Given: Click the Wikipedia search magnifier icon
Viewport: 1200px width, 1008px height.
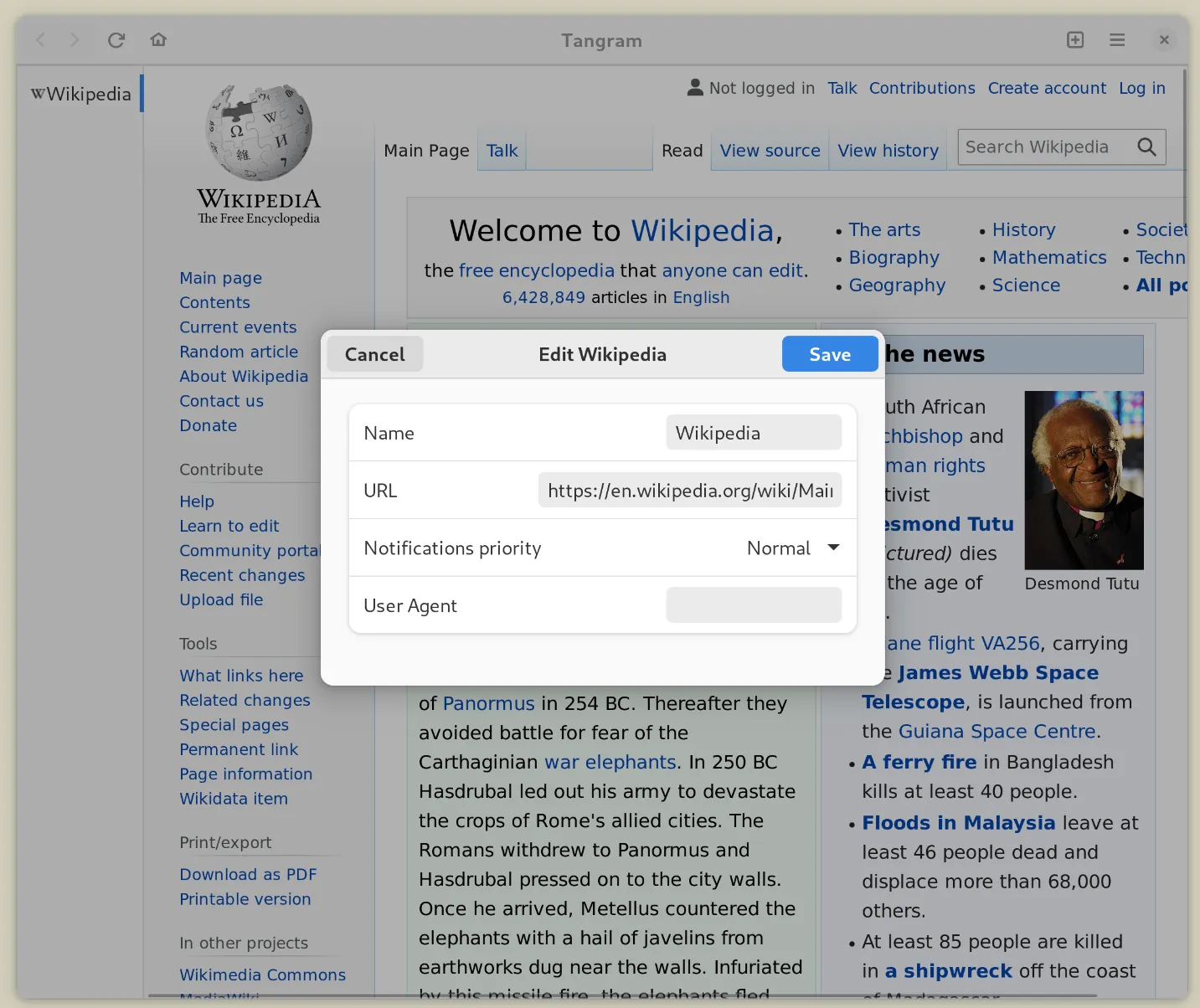Looking at the screenshot, I should click(x=1146, y=147).
